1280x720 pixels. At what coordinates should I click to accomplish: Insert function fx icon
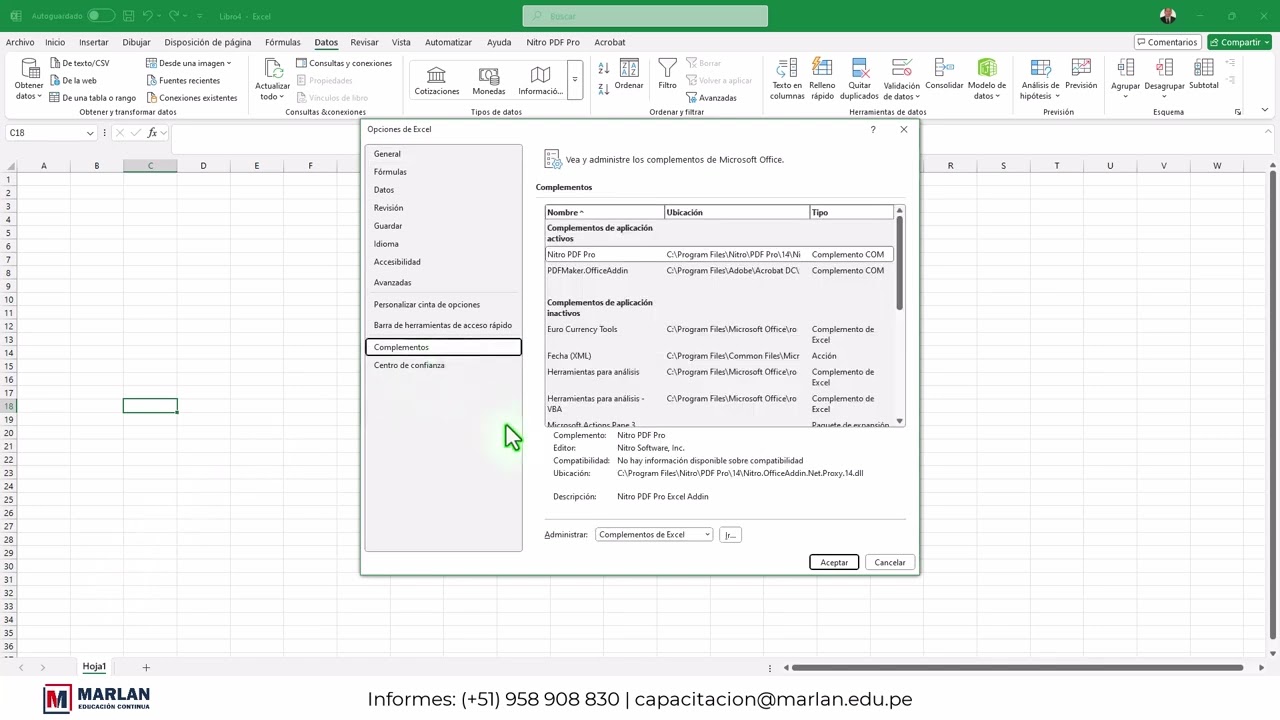coord(153,133)
